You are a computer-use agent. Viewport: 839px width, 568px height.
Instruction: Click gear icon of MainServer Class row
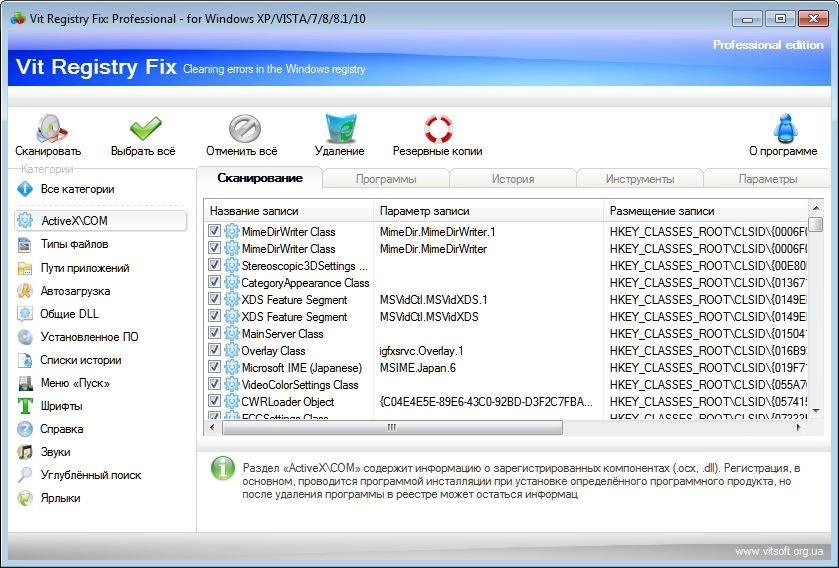(232, 334)
